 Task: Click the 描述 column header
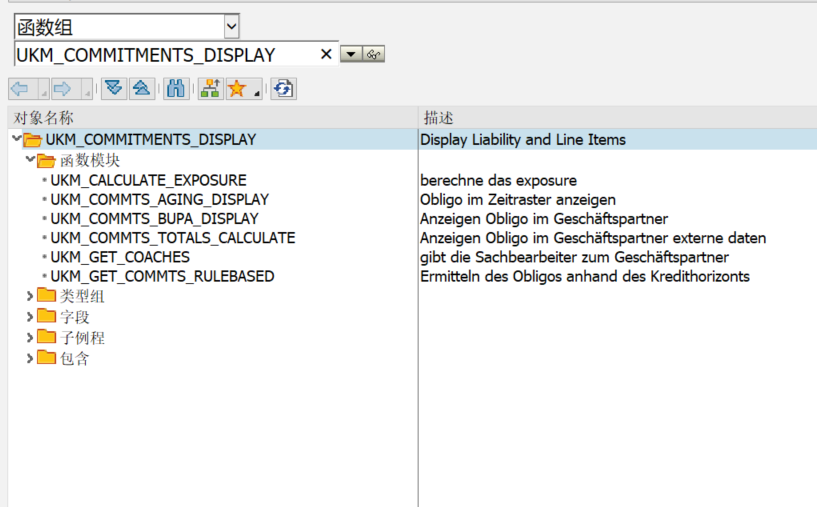tap(618, 118)
